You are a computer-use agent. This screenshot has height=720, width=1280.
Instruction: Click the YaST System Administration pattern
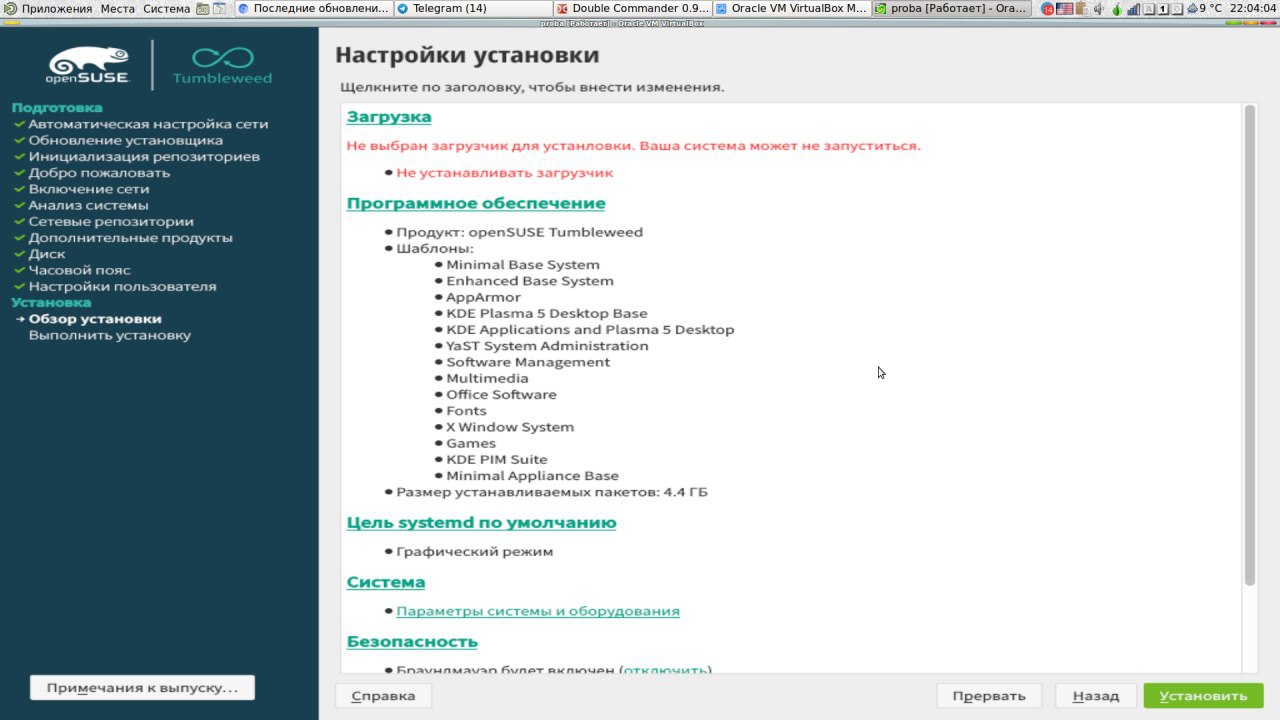pyautogui.click(x=547, y=346)
